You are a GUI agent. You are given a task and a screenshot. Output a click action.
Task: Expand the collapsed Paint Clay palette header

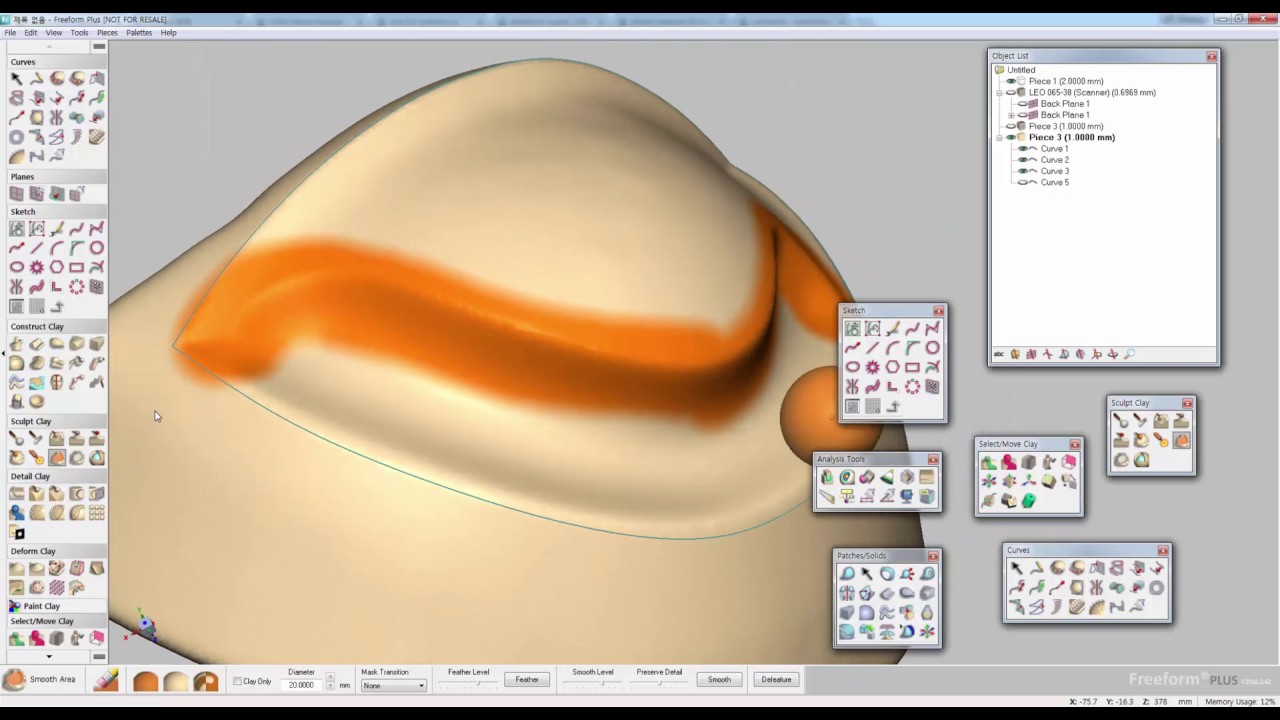point(56,606)
